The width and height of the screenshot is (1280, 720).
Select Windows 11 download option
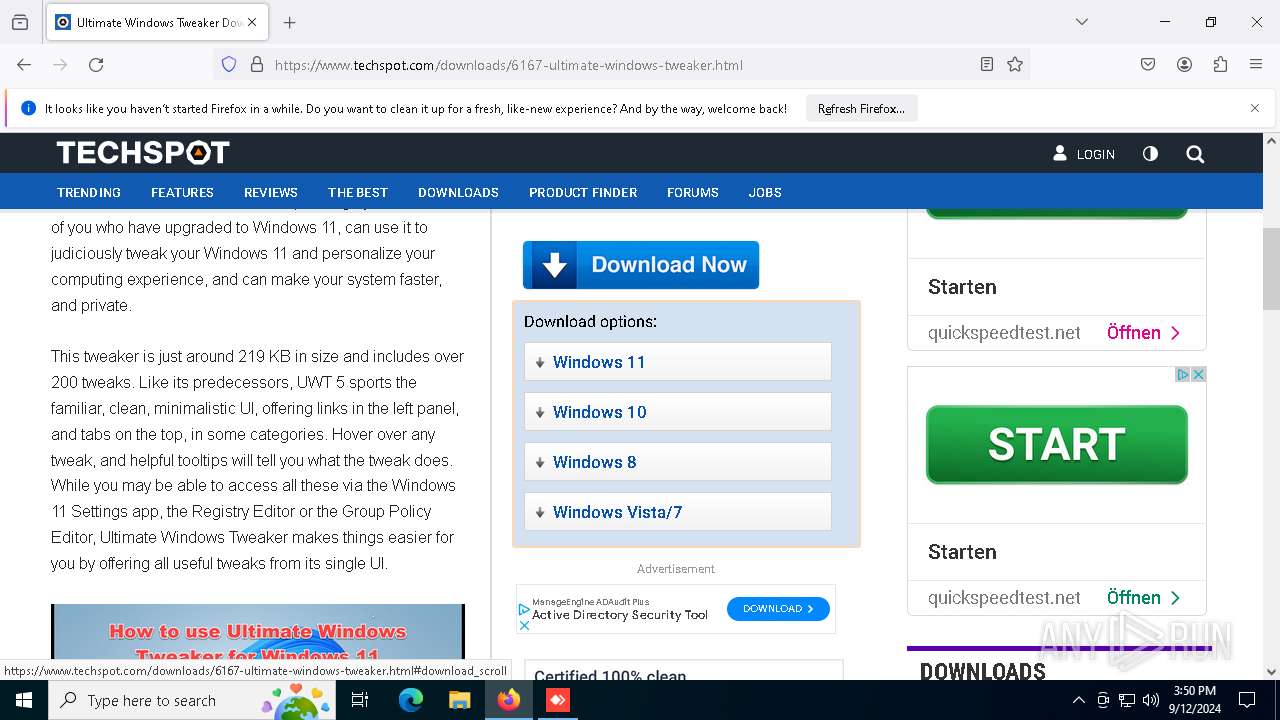678,362
